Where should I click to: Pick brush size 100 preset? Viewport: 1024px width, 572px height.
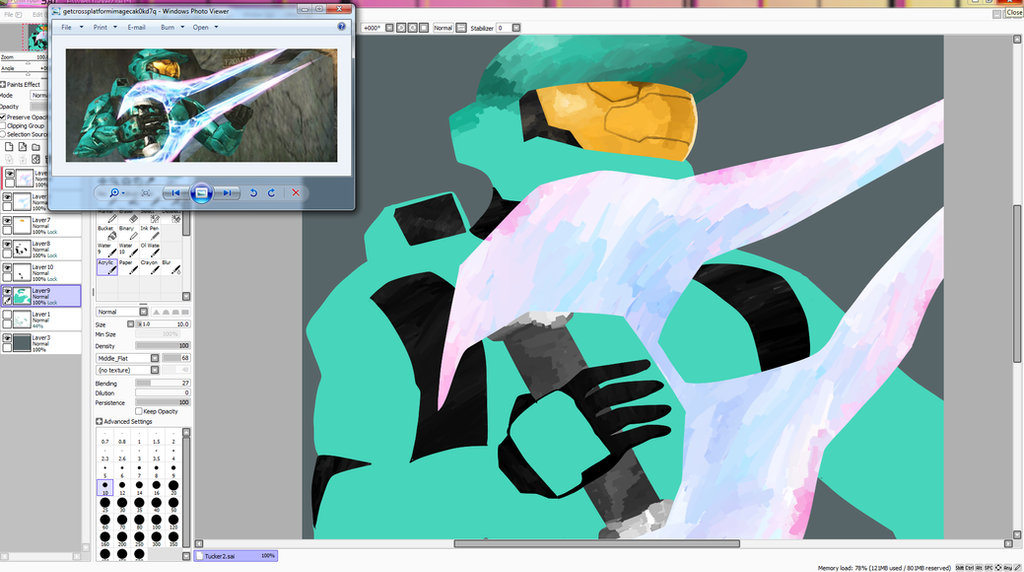(x=156, y=521)
